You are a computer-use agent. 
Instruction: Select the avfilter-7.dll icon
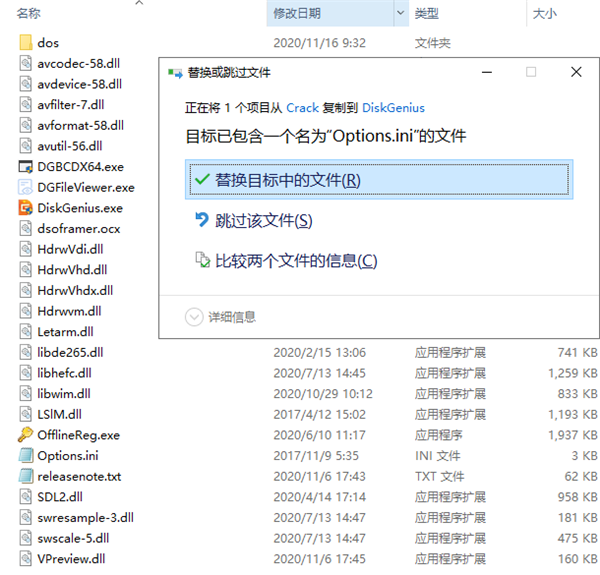tap(26, 104)
